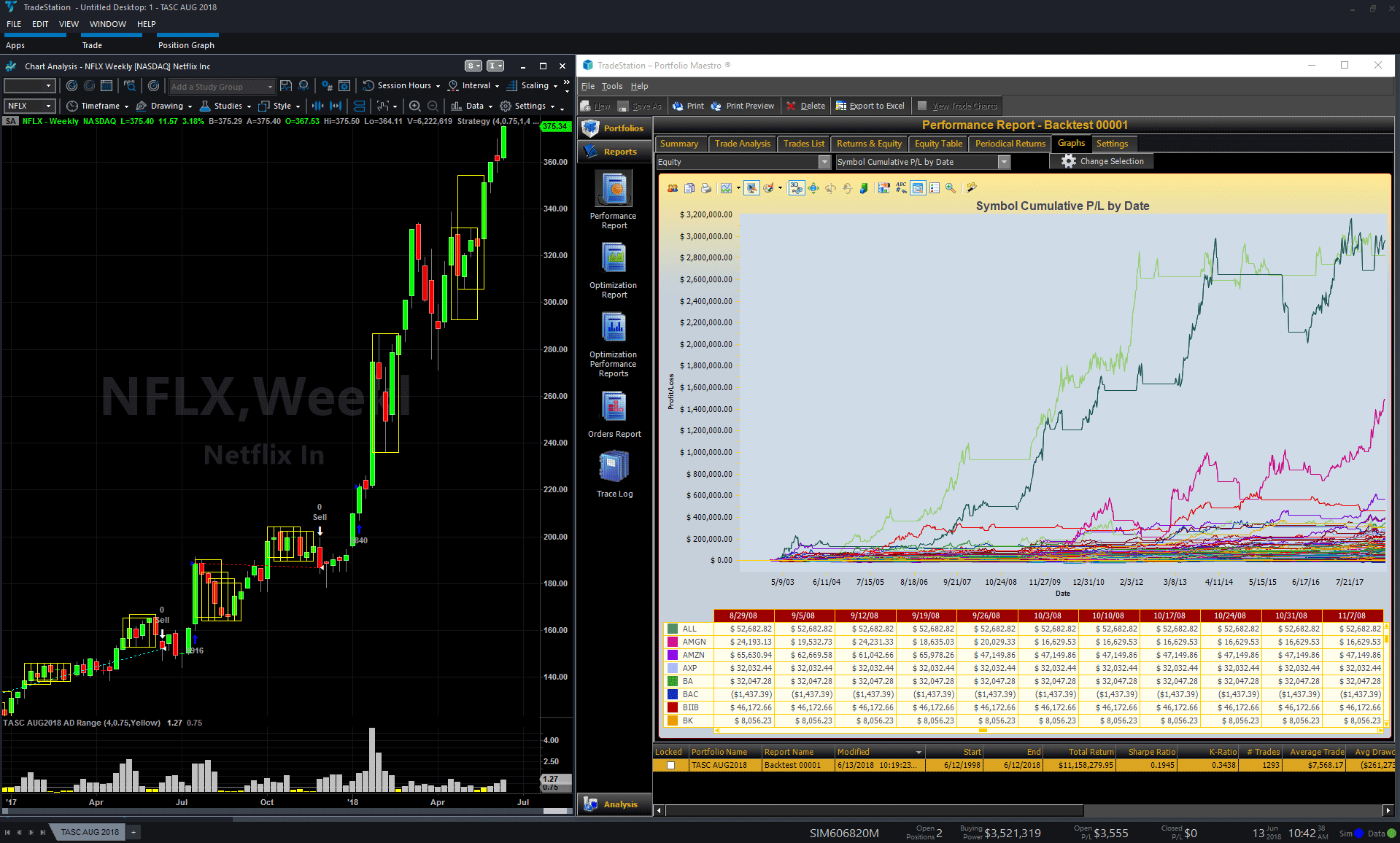This screenshot has height=843, width=1400.
Task: Click the Delete red X in Portfolio Maestro toolbar
Action: (791, 106)
